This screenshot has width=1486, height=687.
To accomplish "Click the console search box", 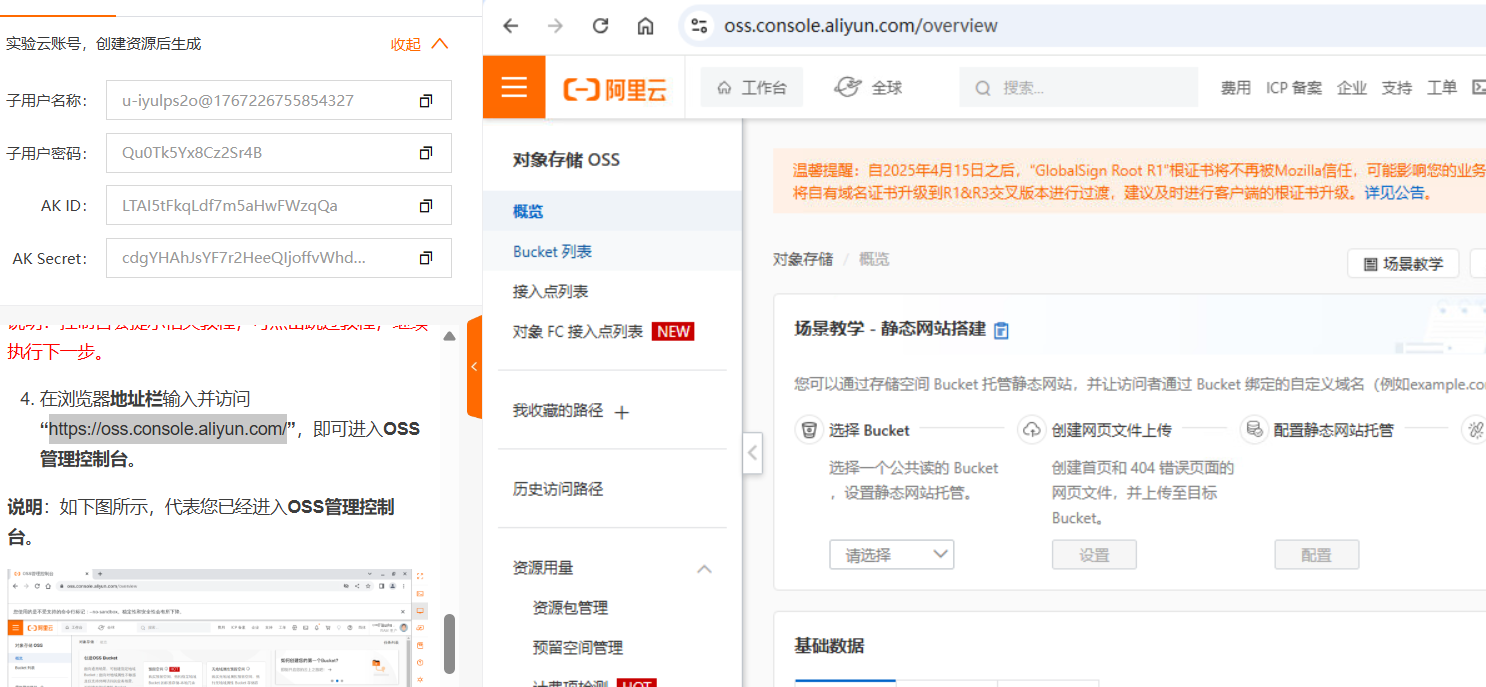I will pos(1079,88).
